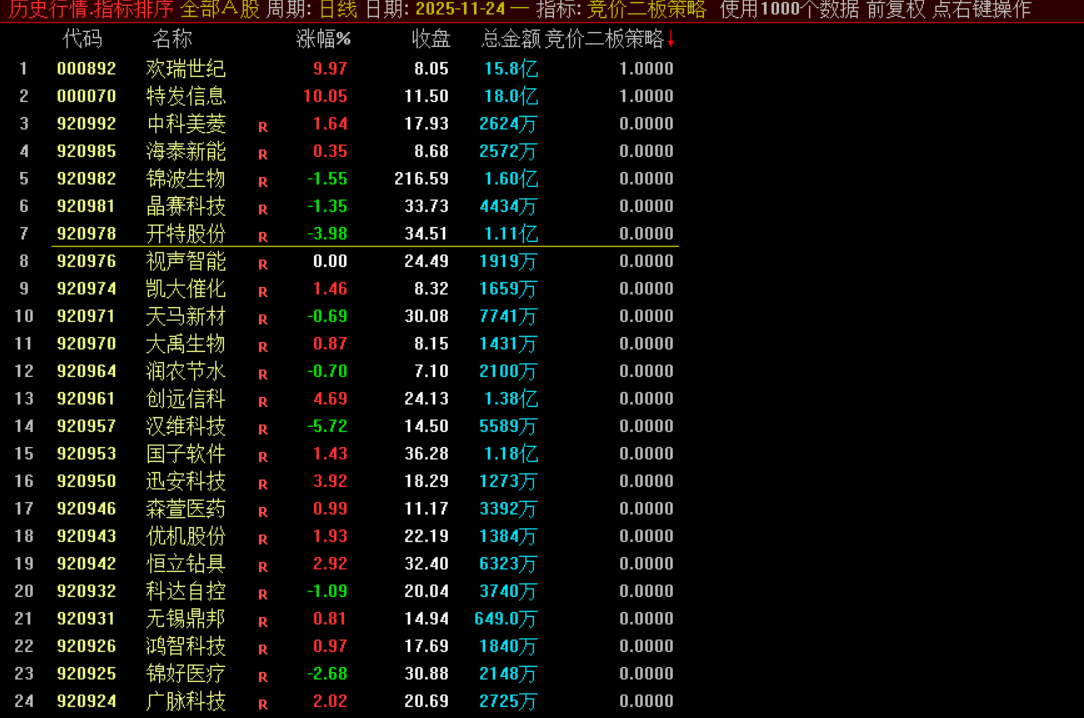Select the R marker for 视声智能
The height and width of the screenshot is (718, 1084).
[x=263, y=265]
